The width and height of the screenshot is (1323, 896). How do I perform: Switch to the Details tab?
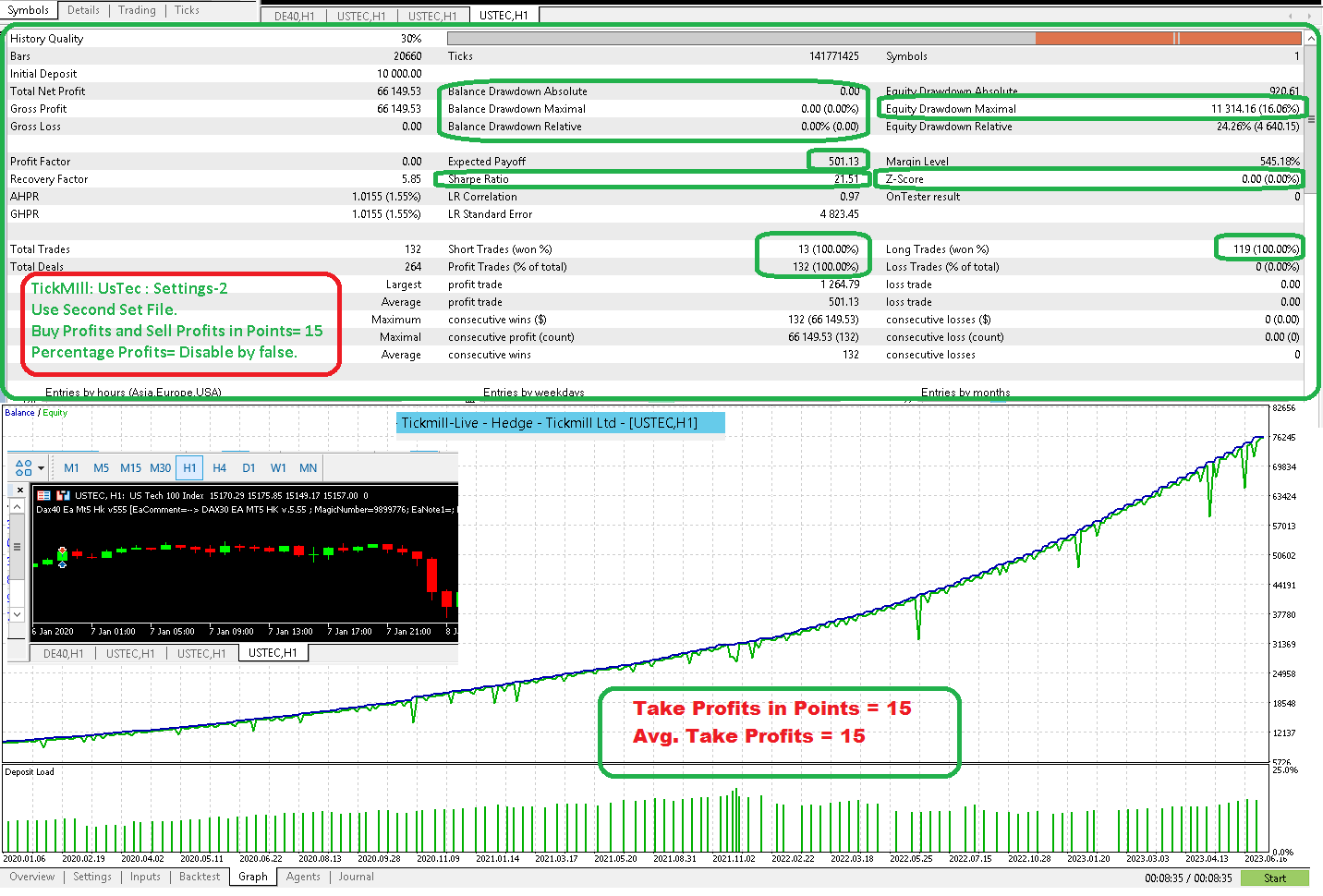click(x=83, y=10)
